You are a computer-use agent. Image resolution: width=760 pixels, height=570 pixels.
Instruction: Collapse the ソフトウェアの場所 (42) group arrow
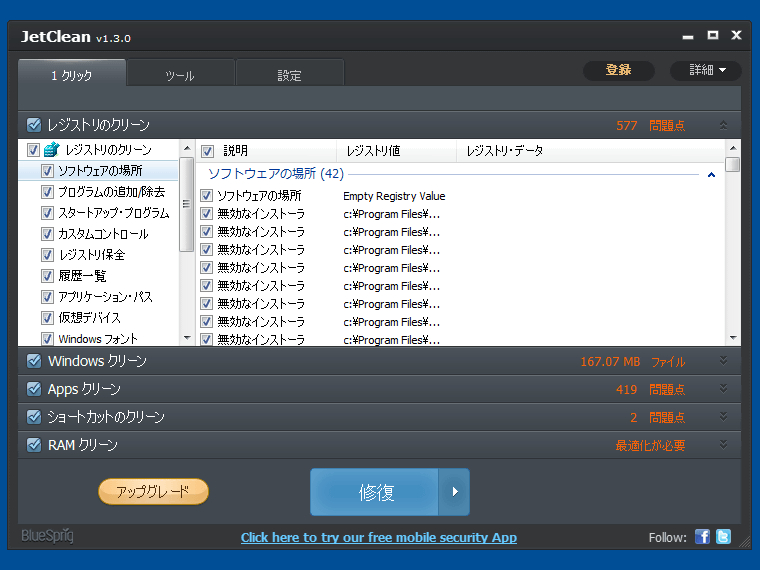pos(711,174)
